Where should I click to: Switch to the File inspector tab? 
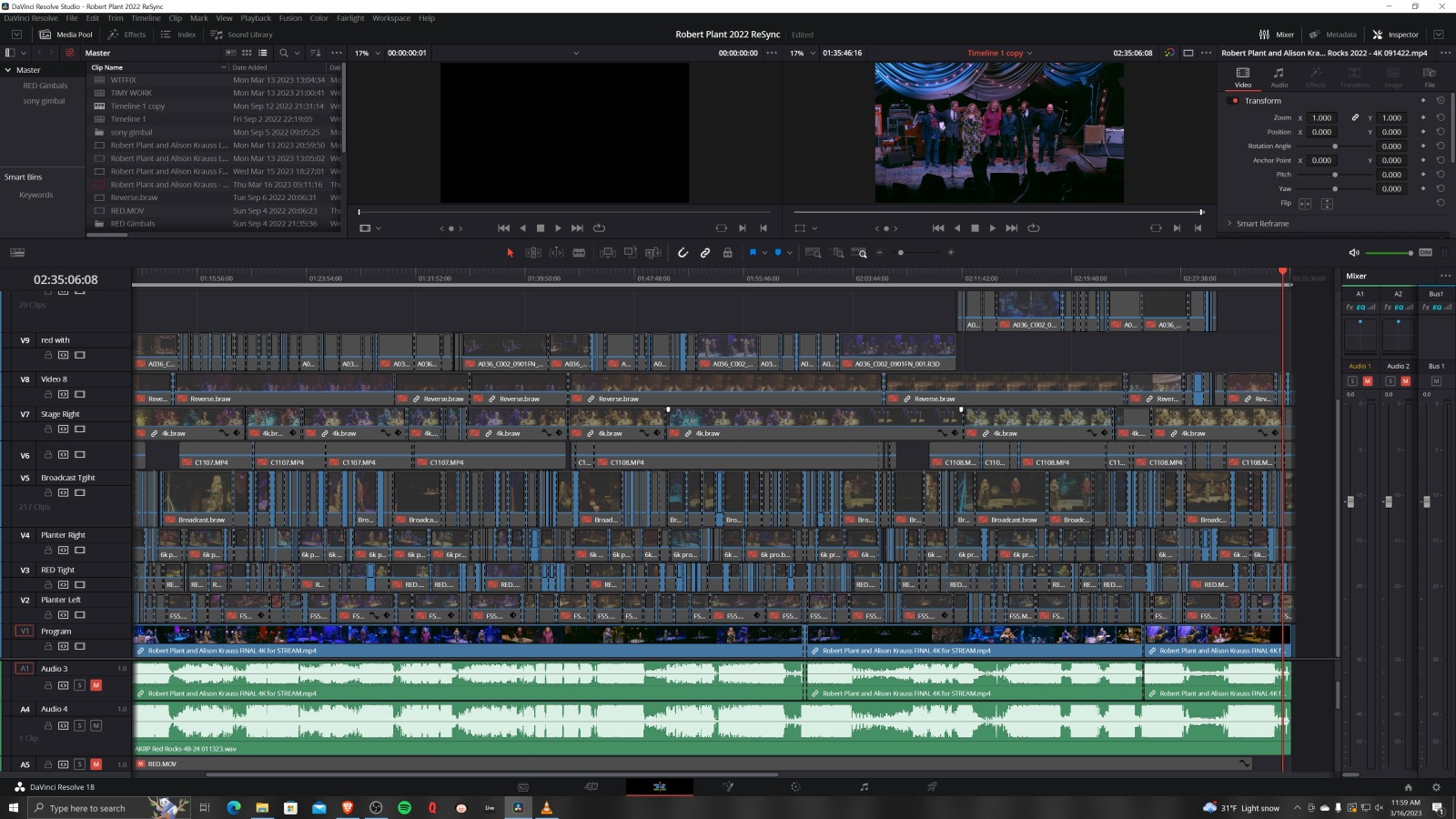(x=1430, y=76)
